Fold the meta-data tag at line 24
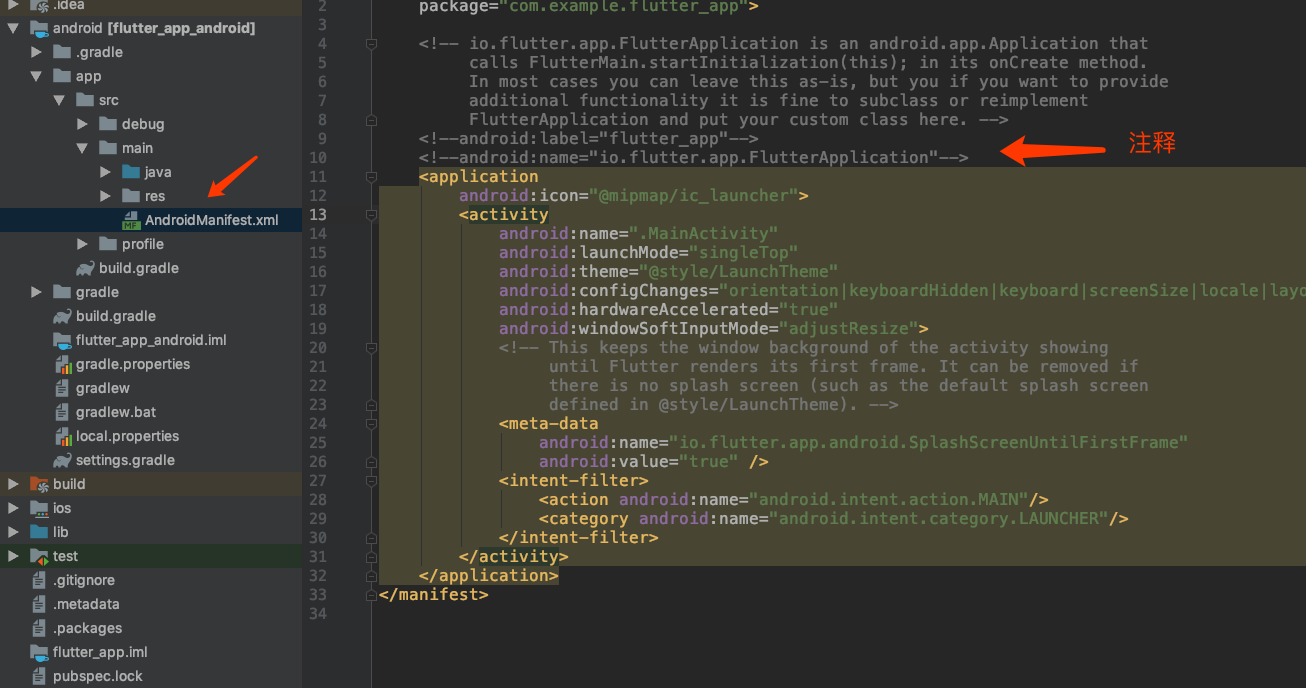The image size is (1306, 688). click(372, 424)
